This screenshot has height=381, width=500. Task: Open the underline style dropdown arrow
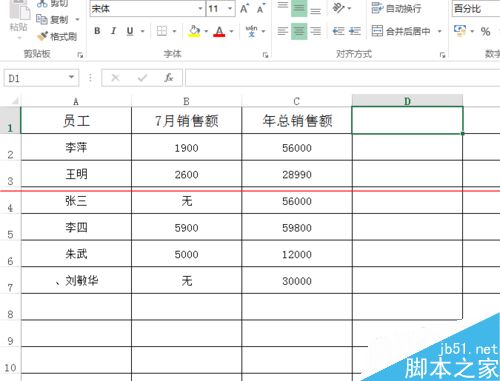(142, 31)
